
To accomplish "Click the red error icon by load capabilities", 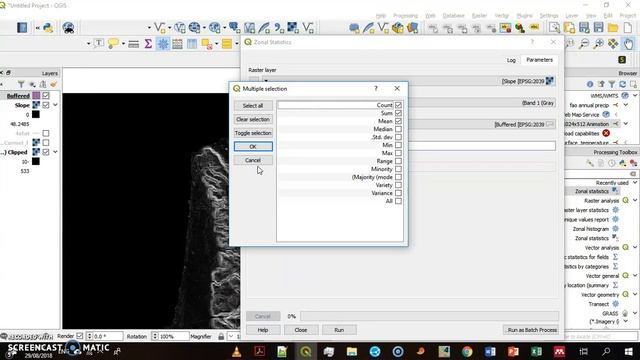I will (606, 133).
